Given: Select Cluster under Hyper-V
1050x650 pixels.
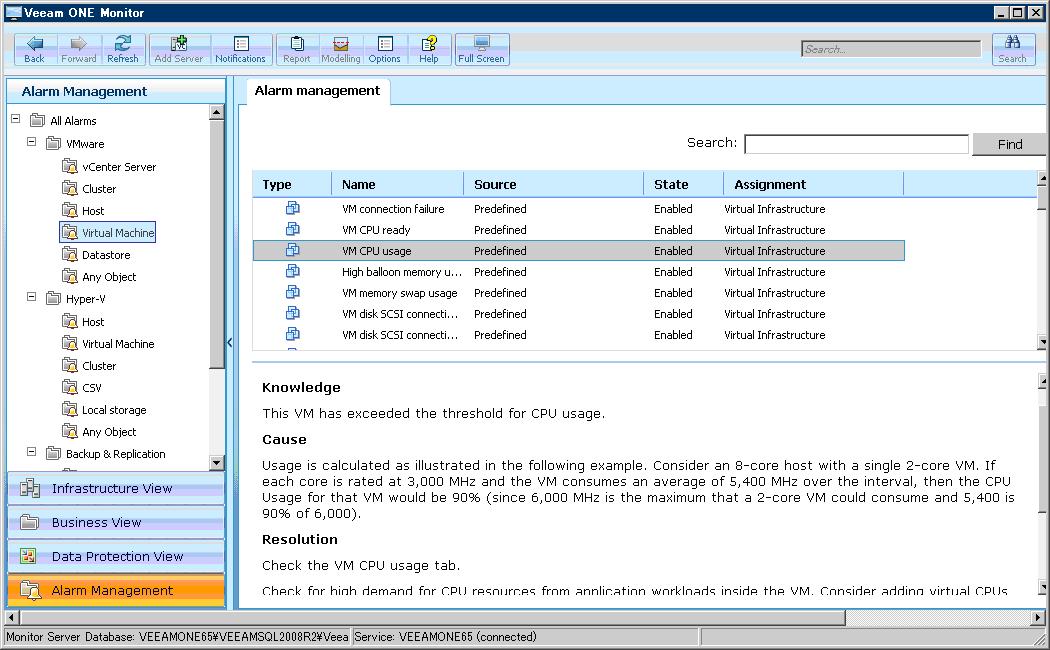Looking at the screenshot, I should point(99,366).
